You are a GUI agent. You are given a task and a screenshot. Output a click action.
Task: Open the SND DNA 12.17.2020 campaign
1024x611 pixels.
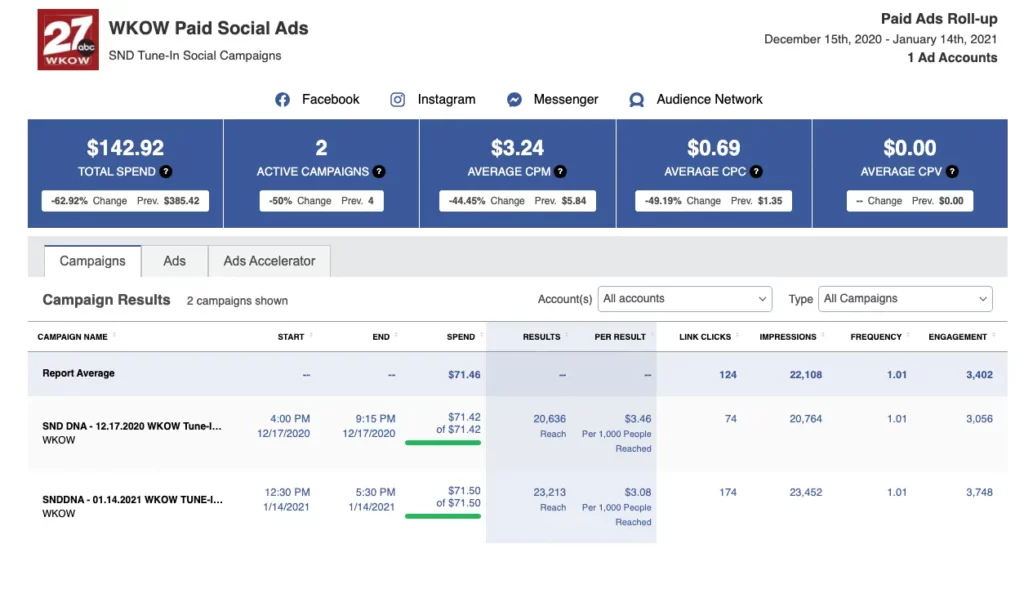132,426
